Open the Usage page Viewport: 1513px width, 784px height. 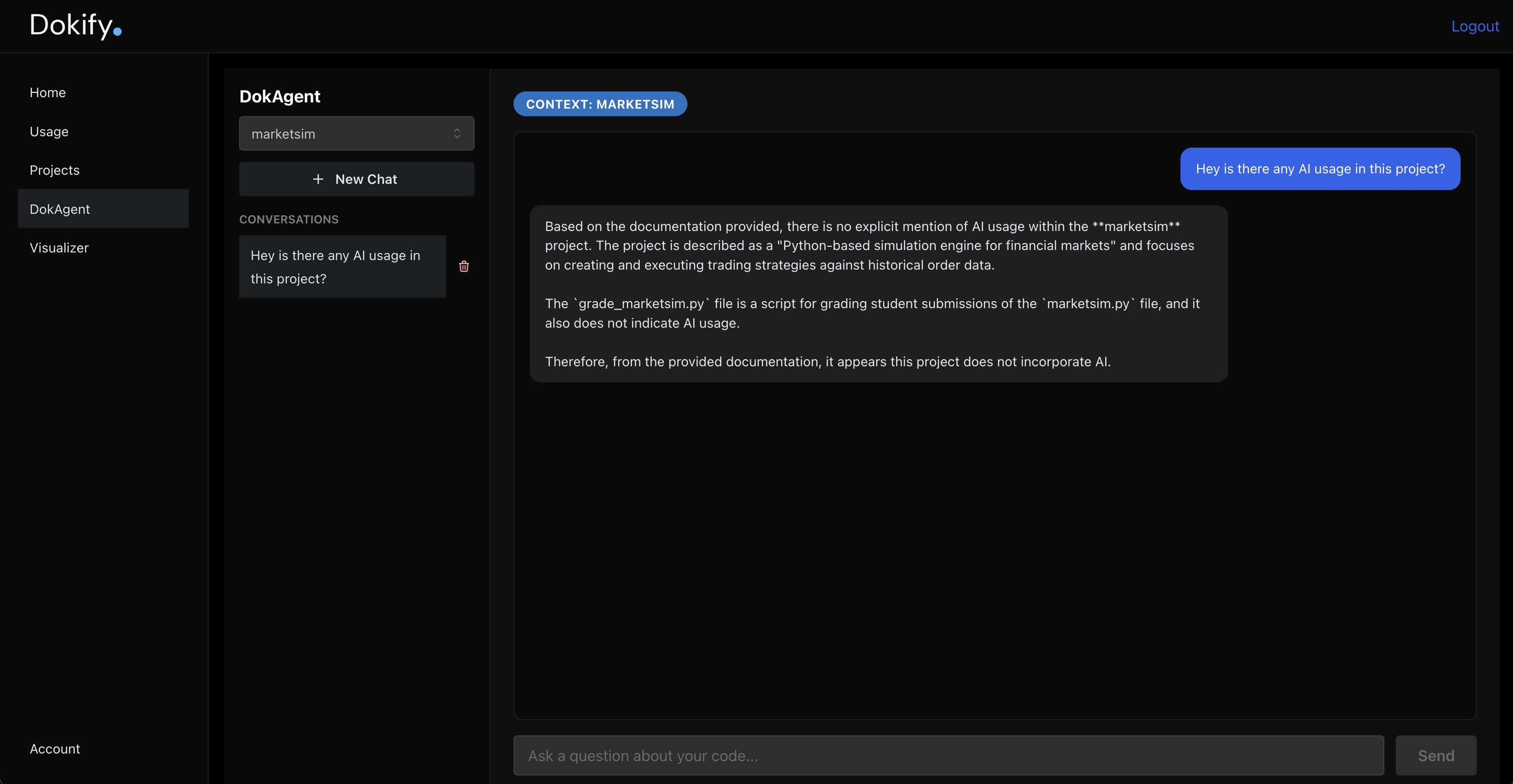coord(49,131)
